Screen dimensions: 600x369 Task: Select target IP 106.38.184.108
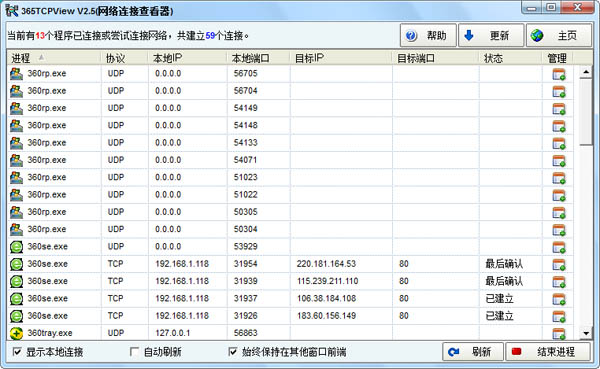tap(326, 298)
